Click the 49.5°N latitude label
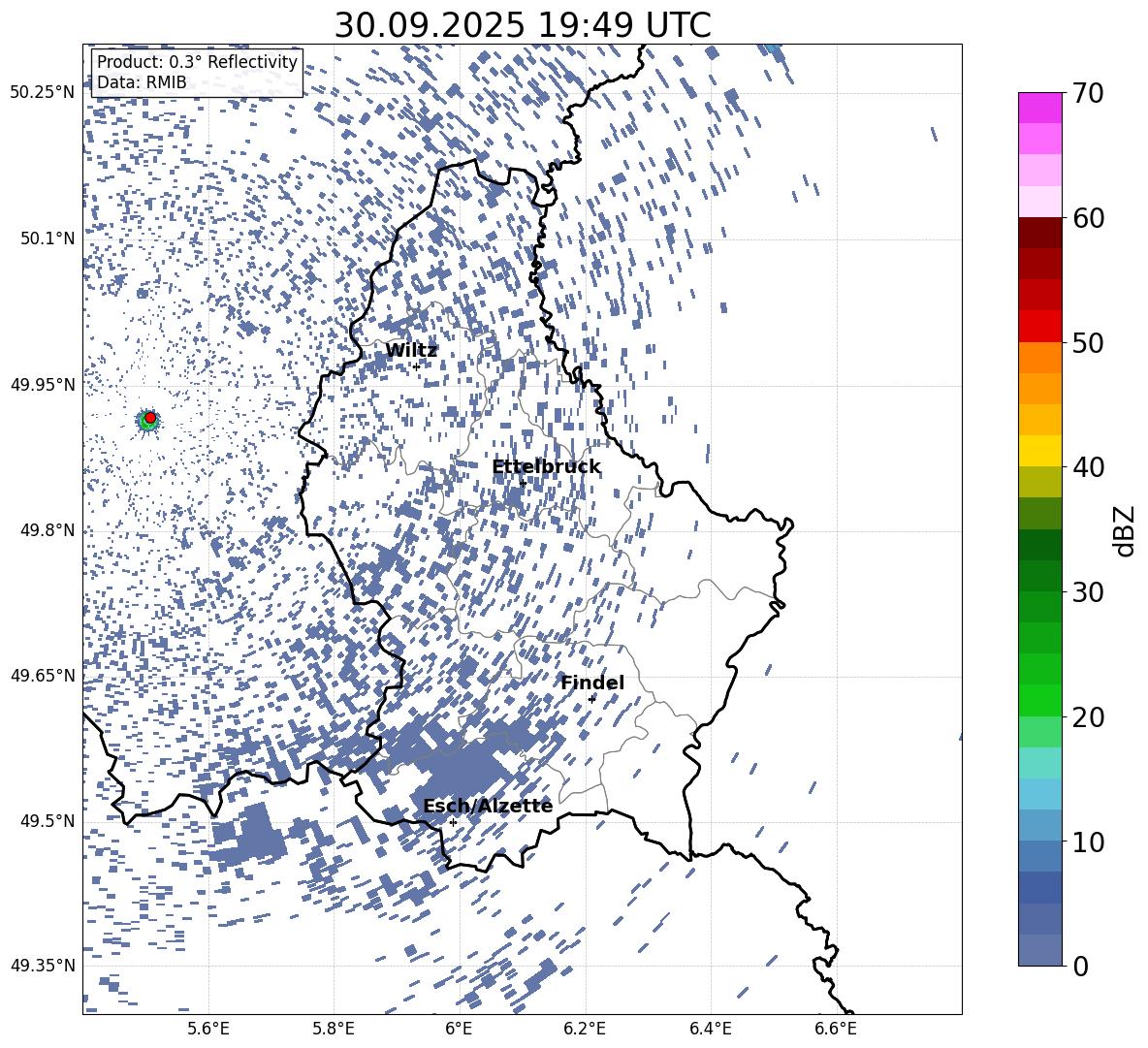This screenshot has width=1148, height=1048. (x=48, y=821)
